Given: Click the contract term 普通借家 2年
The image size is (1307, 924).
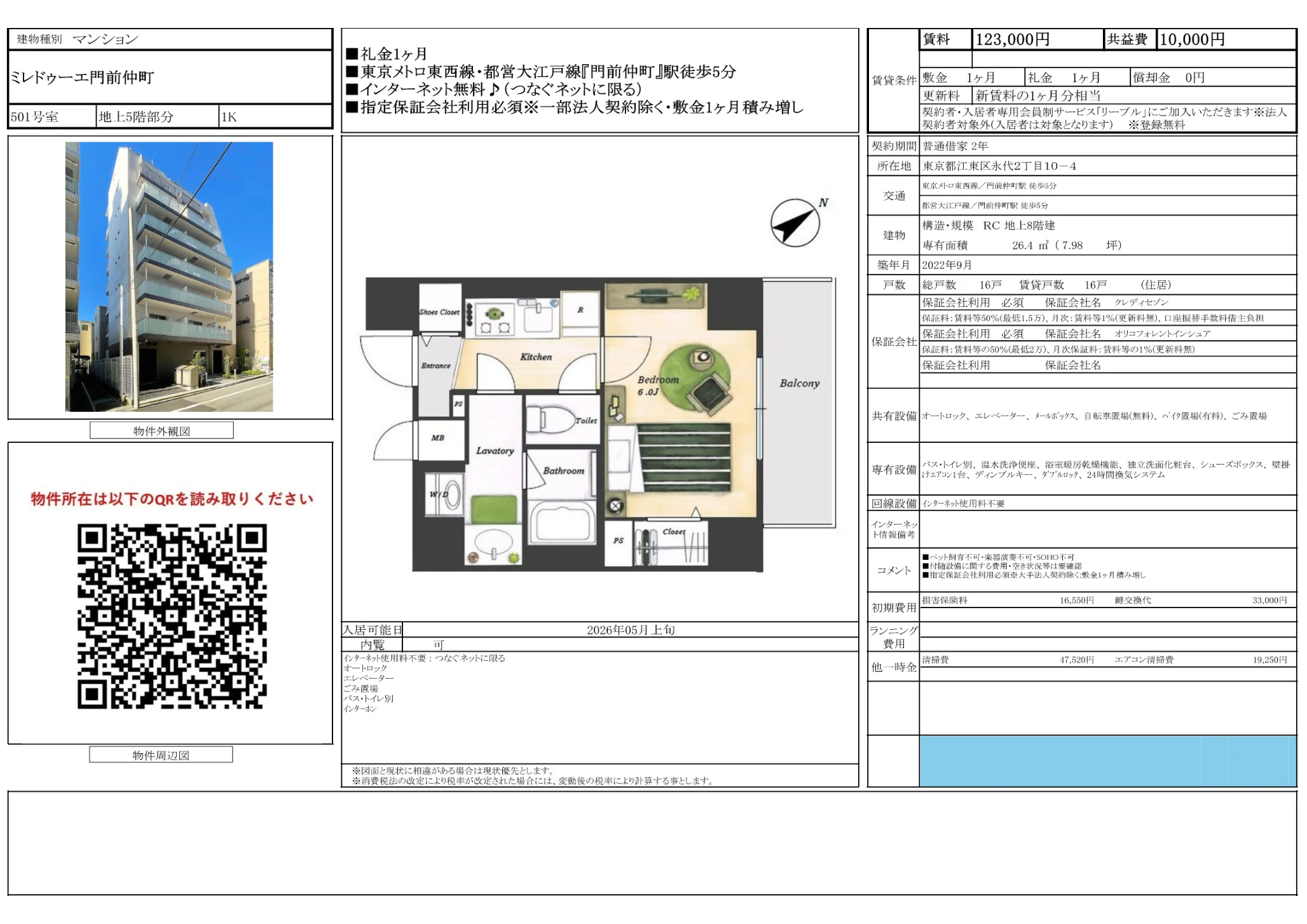Looking at the screenshot, I should tap(955, 146).
